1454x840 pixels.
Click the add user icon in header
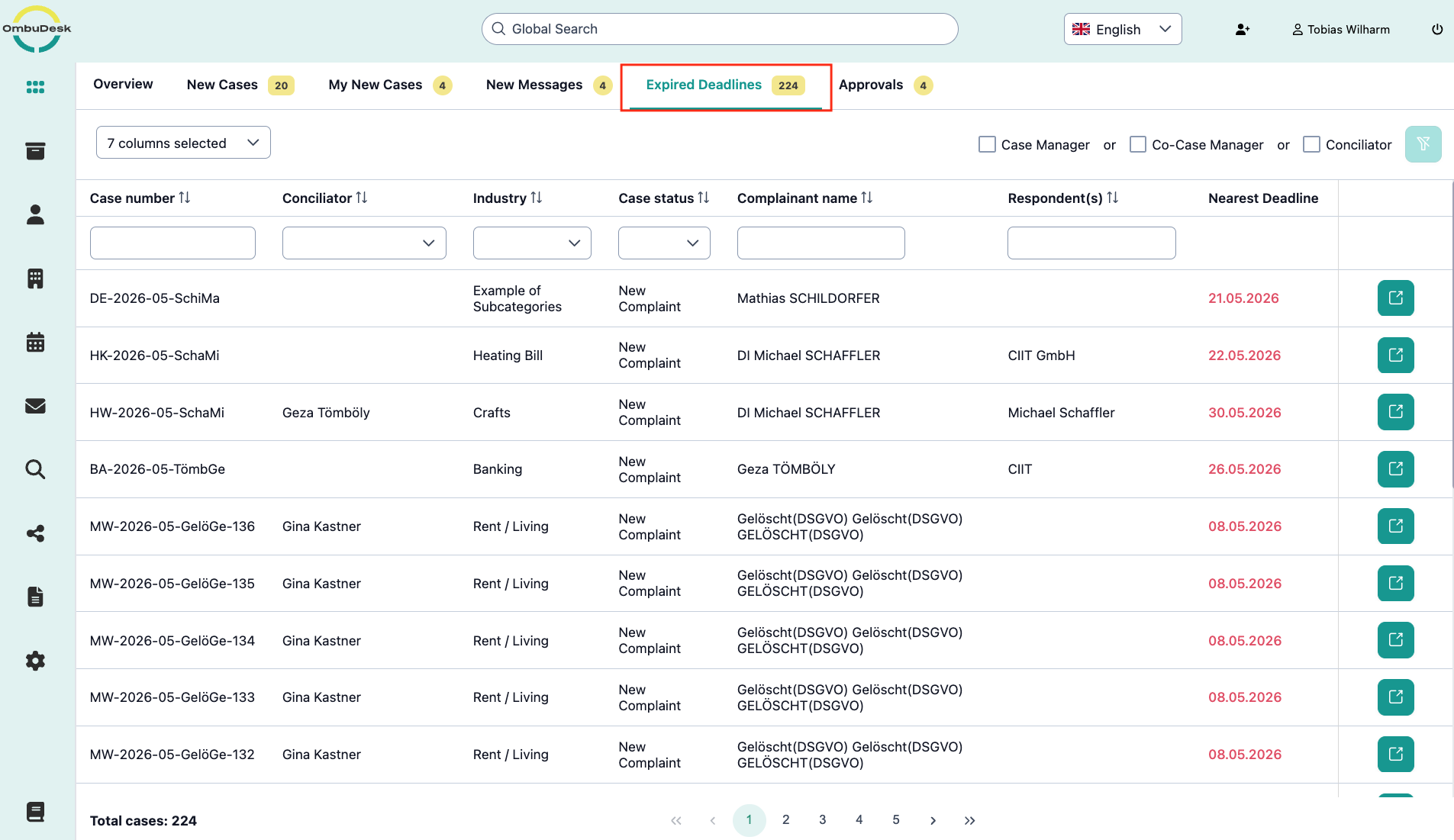[1243, 29]
